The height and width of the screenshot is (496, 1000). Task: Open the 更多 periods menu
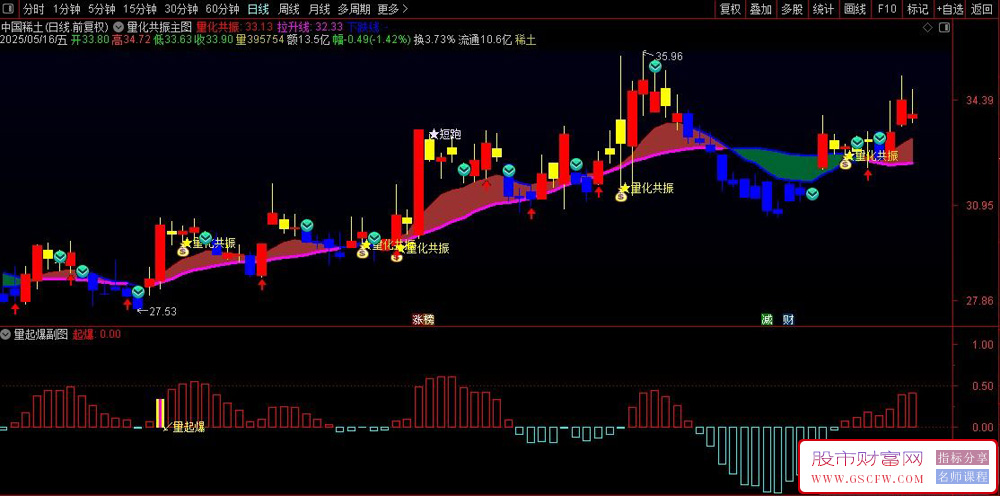pyautogui.click(x=392, y=10)
